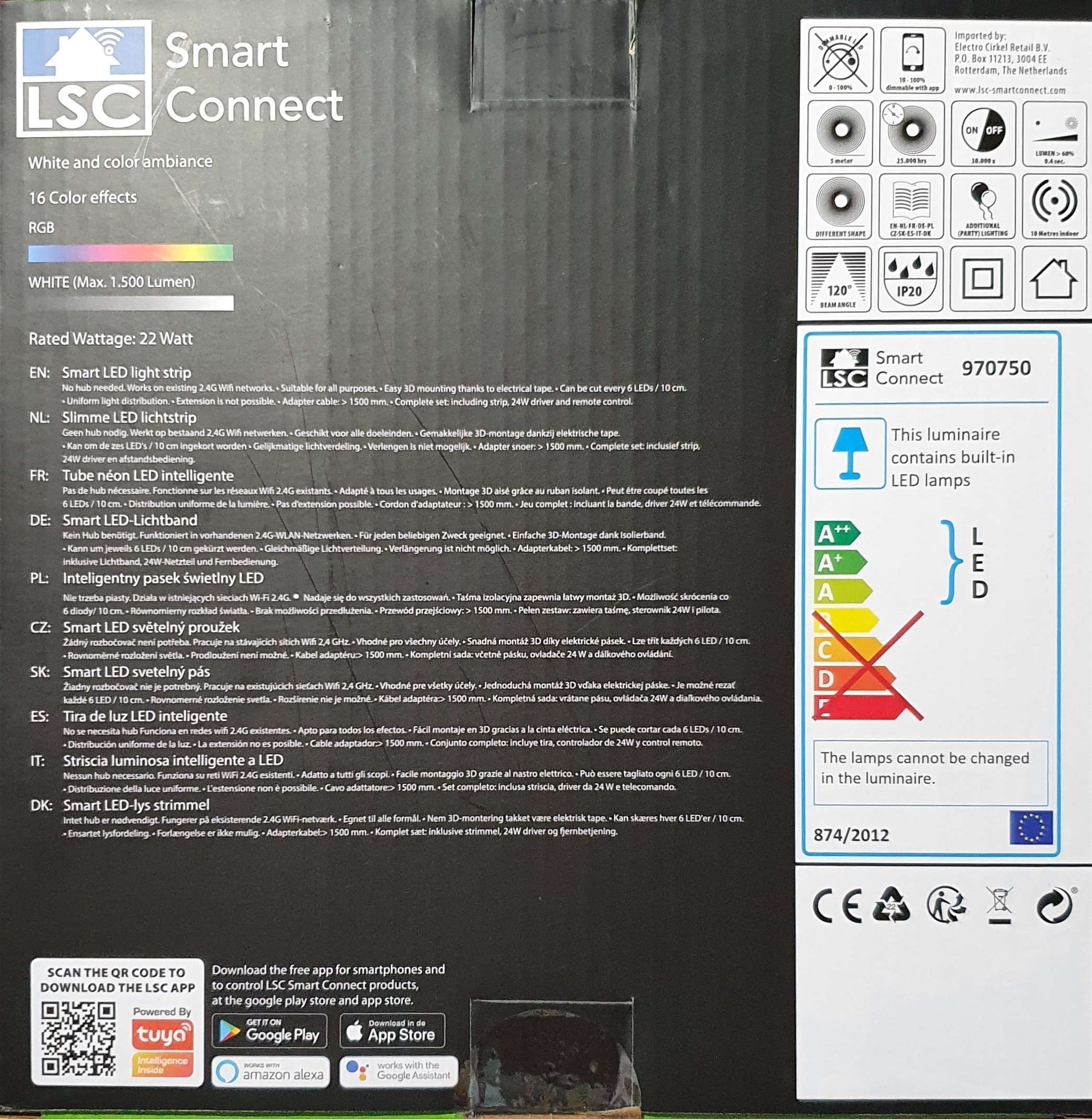Click the 'ADDITIONAL (PARTY) LIGHTING' balloons icon
The image size is (1092, 1119).
coord(983,207)
